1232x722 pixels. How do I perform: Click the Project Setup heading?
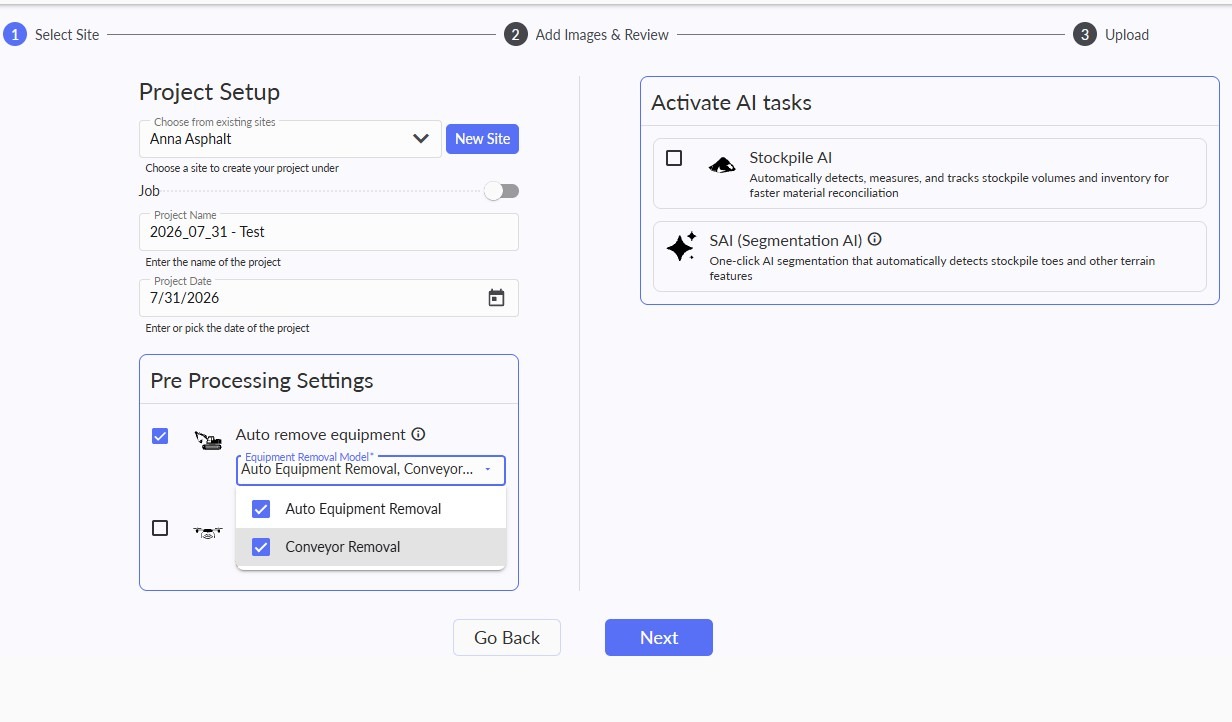coord(209,92)
